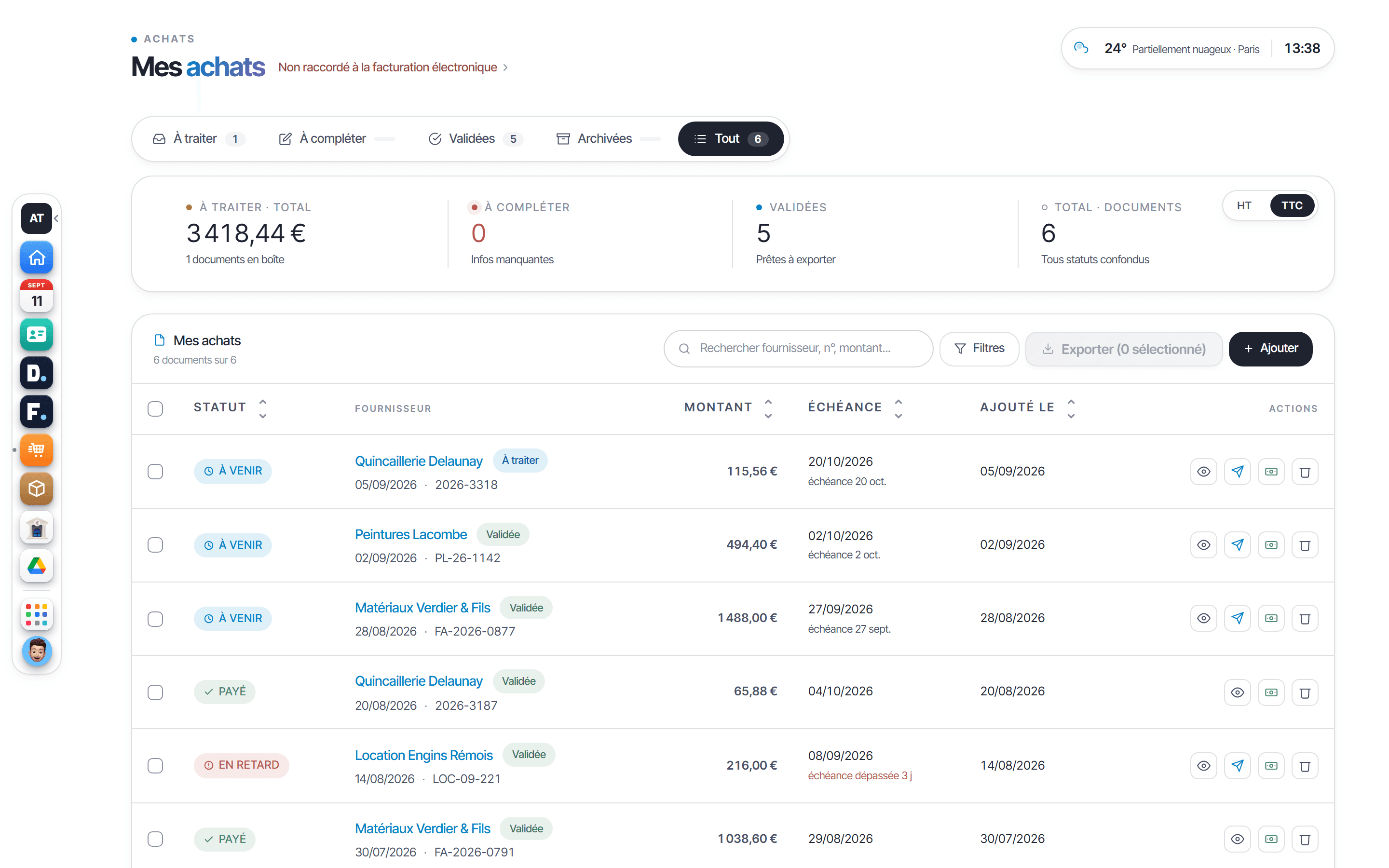Sort table by Ajouté le column

tap(1027, 407)
